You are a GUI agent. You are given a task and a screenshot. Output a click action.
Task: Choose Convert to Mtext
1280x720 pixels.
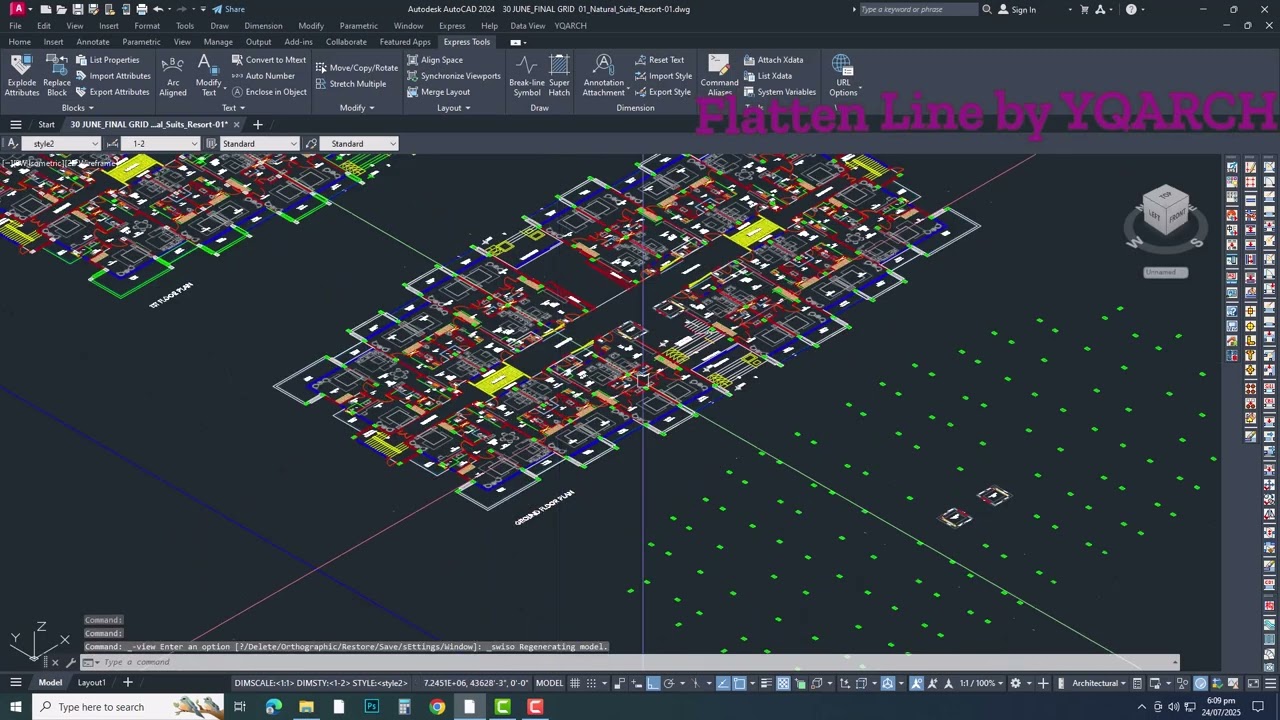(268, 60)
